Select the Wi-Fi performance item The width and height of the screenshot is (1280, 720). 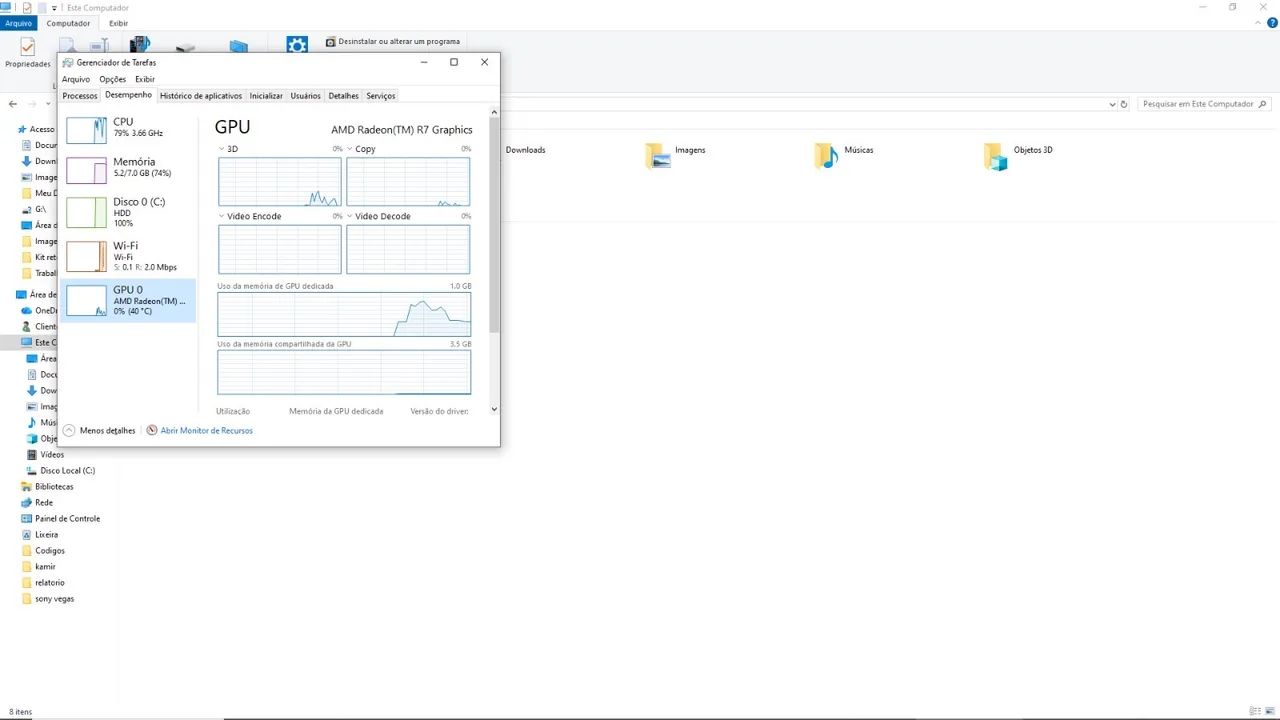tap(130, 256)
